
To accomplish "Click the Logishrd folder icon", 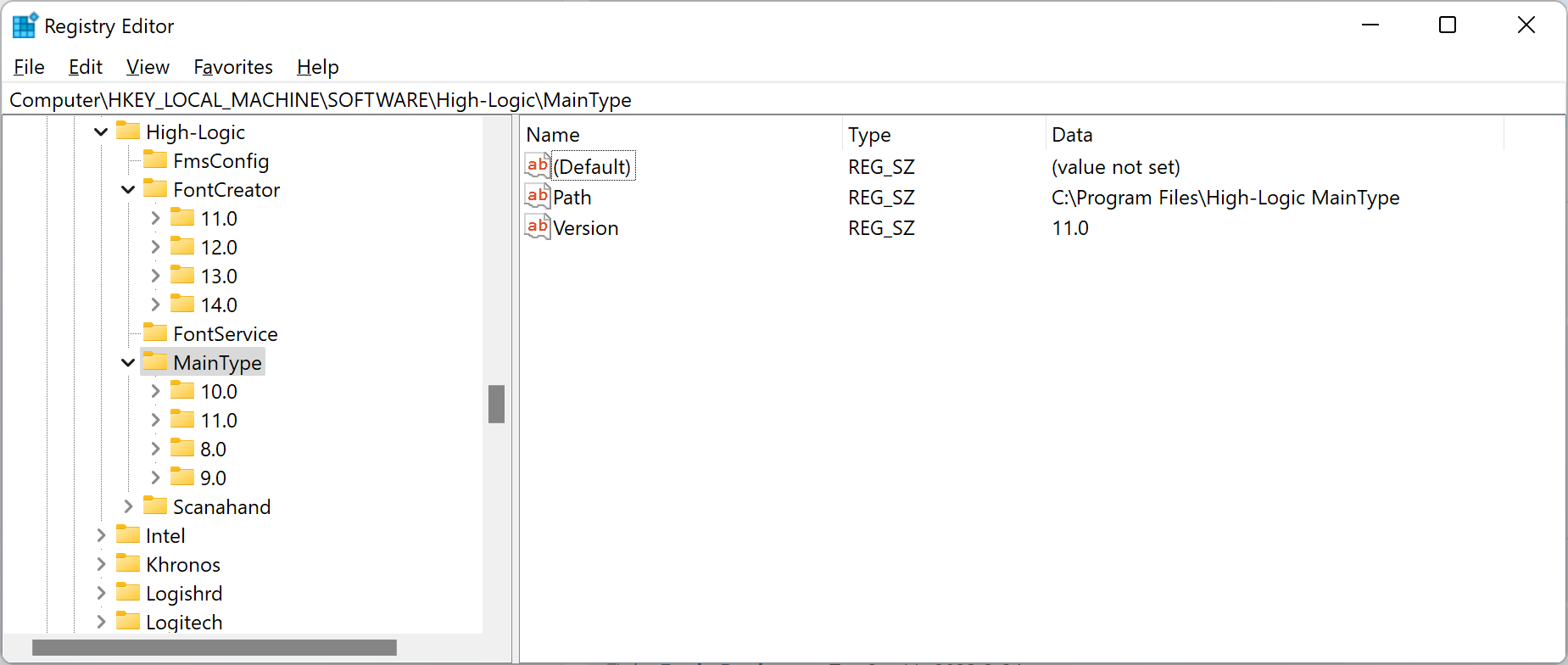I will [128, 593].
